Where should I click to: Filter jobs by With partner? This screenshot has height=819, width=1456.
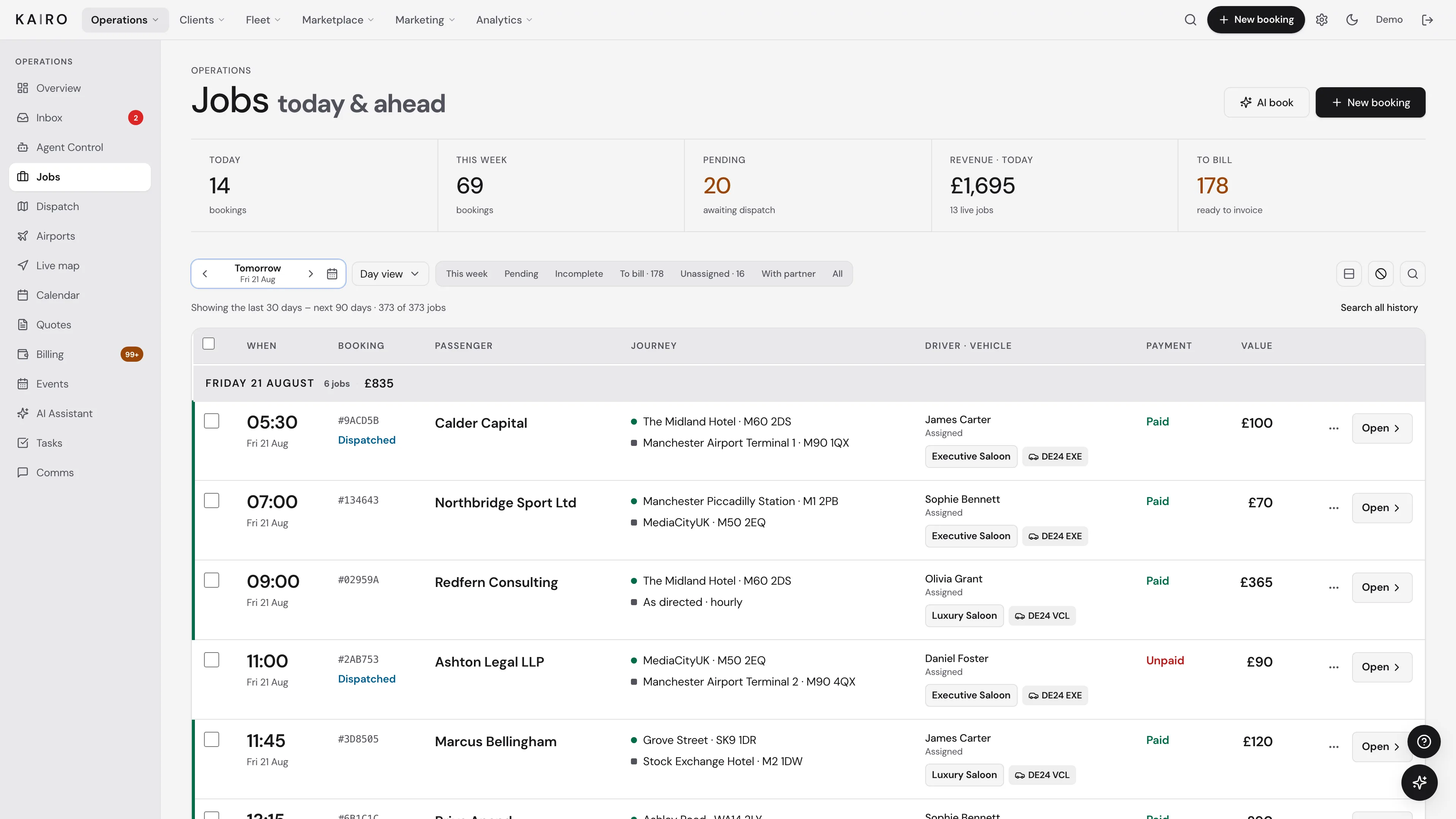[788, 273]
